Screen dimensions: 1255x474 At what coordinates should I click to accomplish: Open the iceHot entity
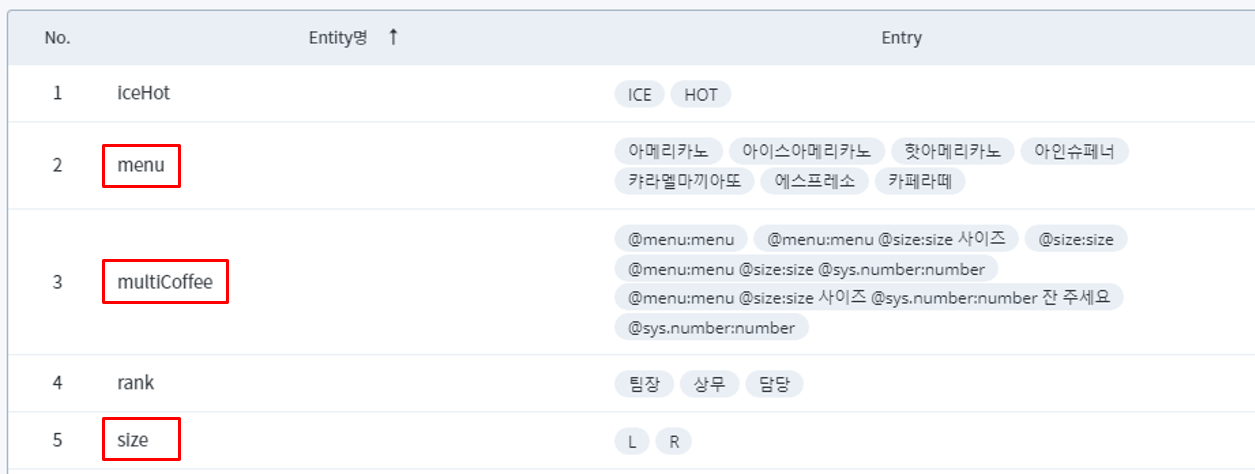(143, 93)
